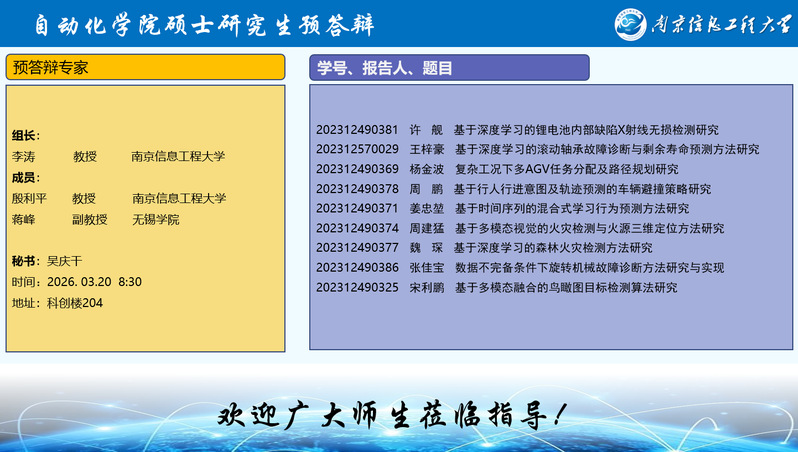The image size is (798, 452).
Task: Select student ID 202312570029 row
Action: pyautogui.click(x=357, y=149)
